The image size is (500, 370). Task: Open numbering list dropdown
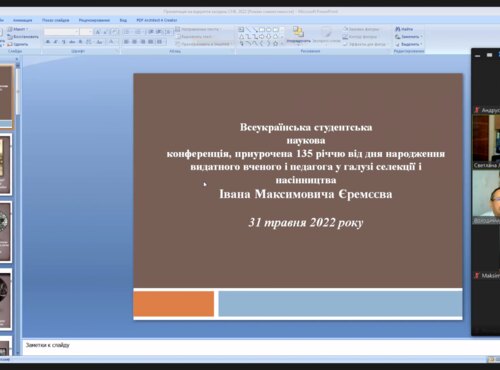pos(139,32)
